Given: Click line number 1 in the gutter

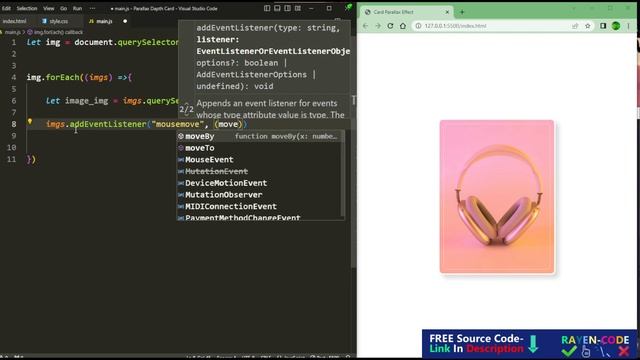Looking at the screenshot, I should pyautogui.click(x=14, y=42).
